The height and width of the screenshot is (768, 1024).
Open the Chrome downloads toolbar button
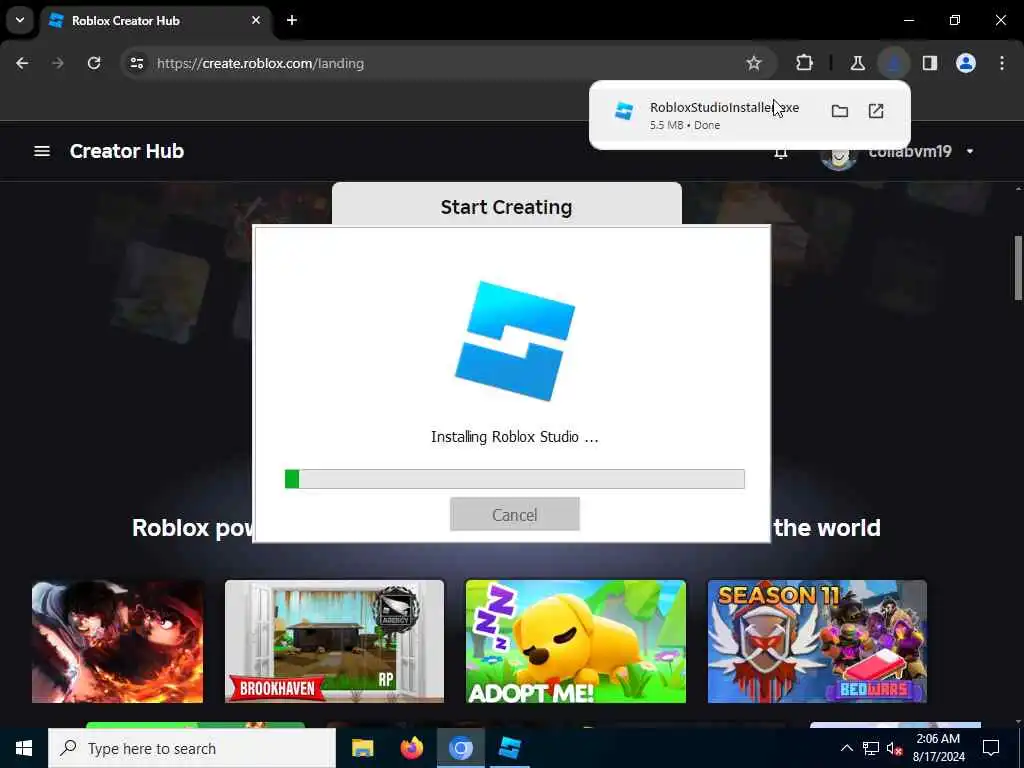click(x=893, y=63)
